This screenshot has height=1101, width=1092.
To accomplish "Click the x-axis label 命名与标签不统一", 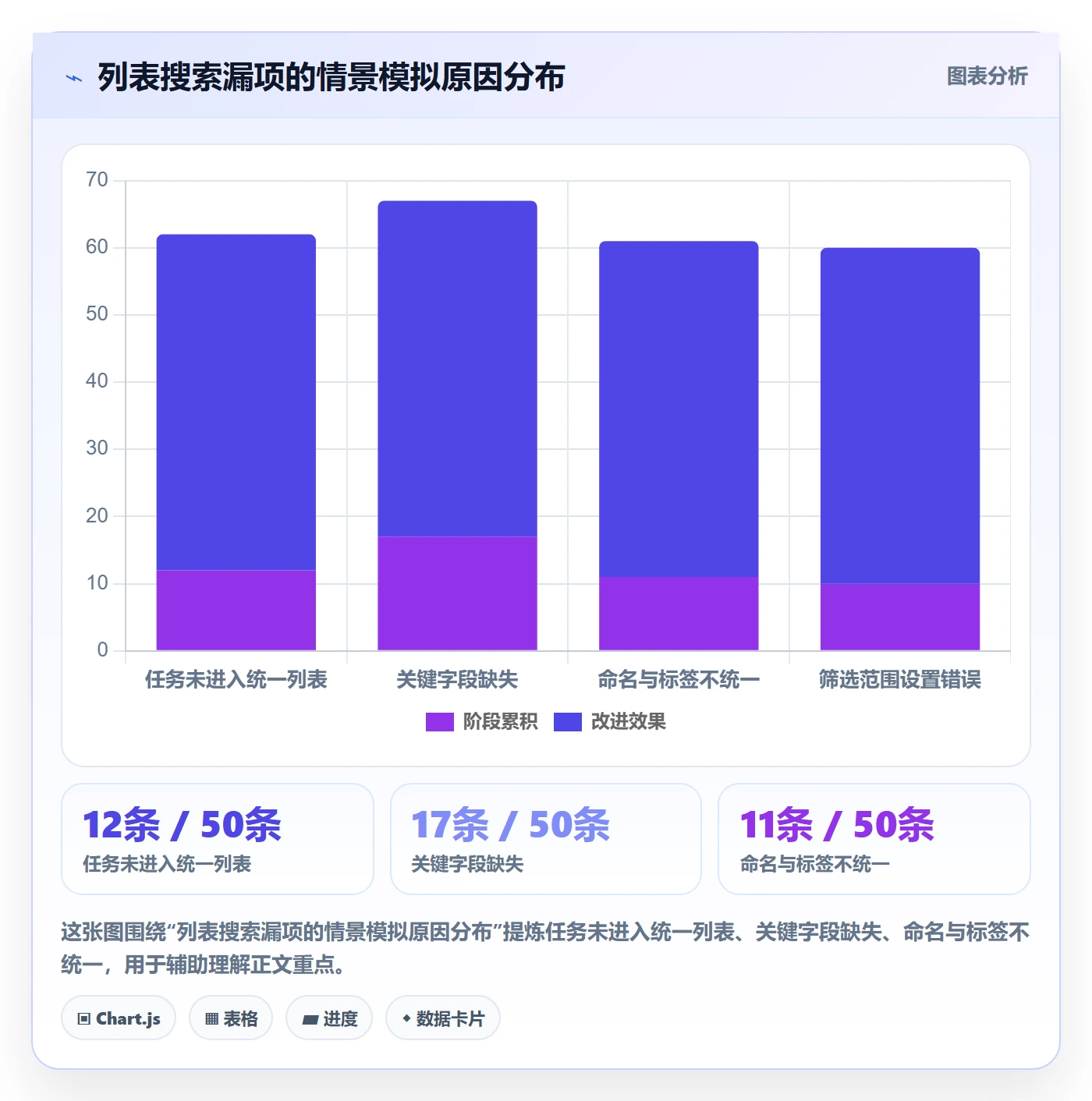I will point(679,680).
